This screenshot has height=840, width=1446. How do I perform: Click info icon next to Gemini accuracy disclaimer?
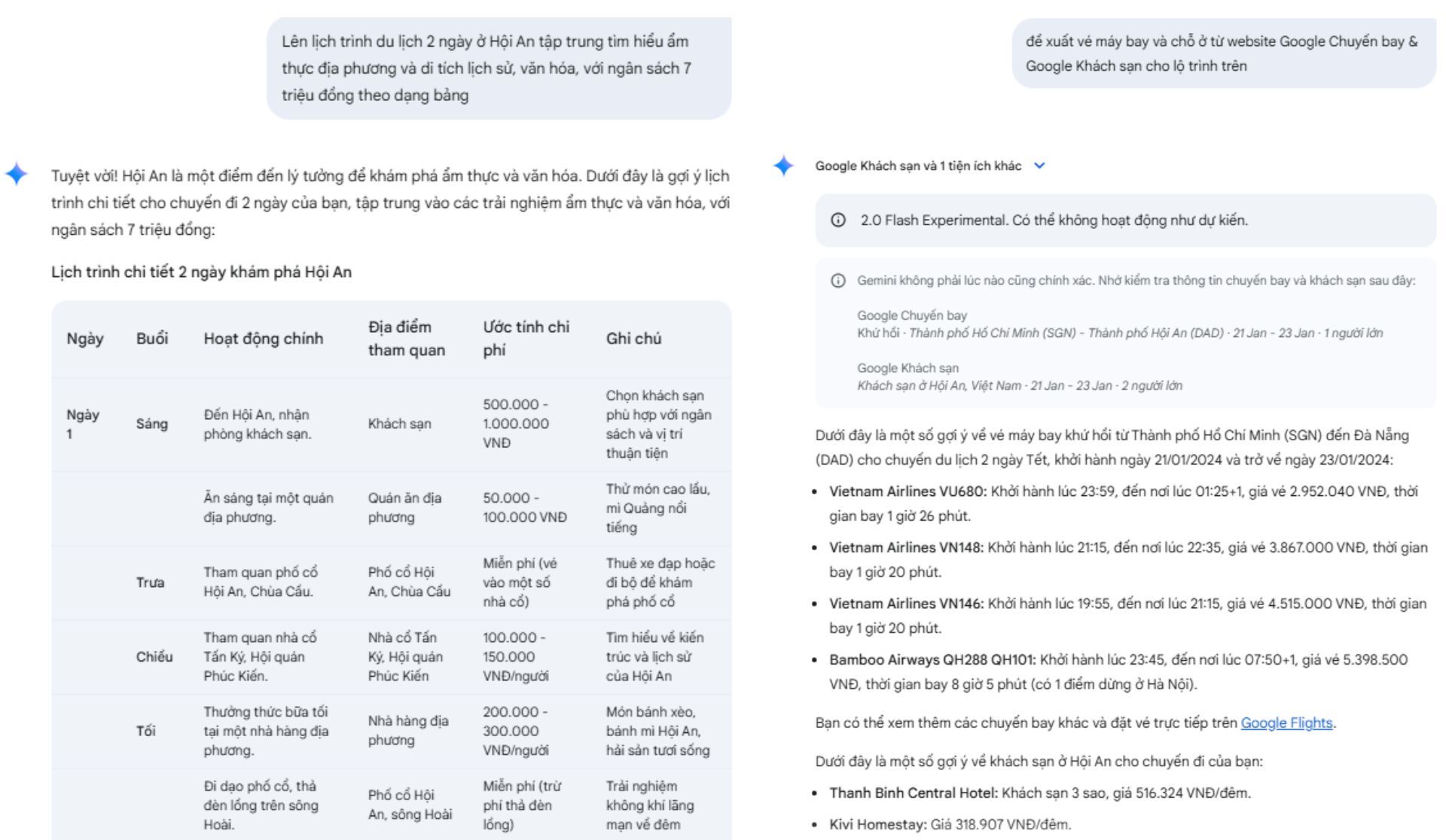[x=837, y=281]
